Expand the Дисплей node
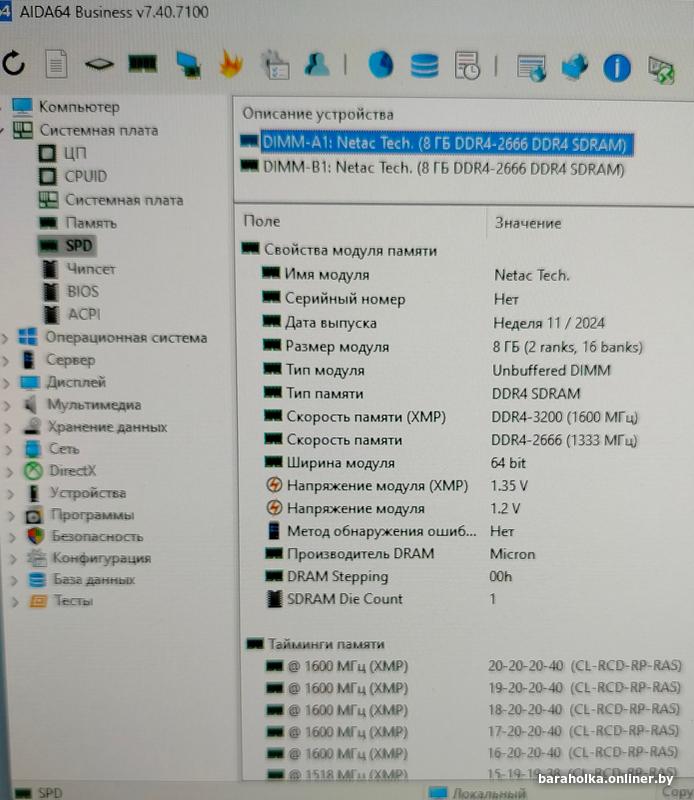Screen dimensions: 694x800 [x=6, y=383]
